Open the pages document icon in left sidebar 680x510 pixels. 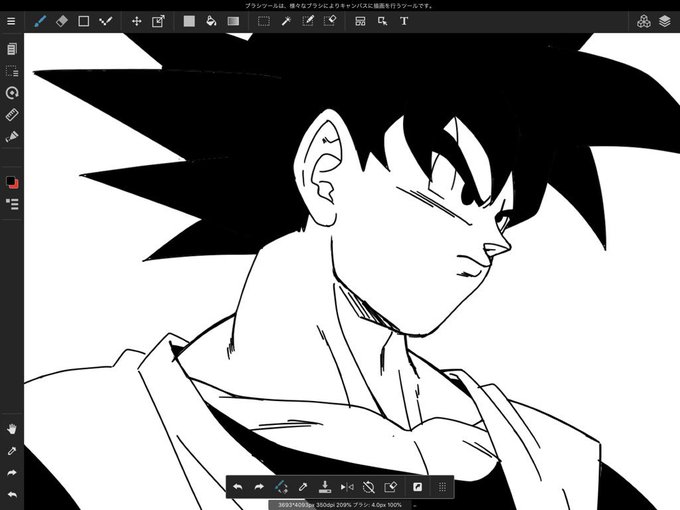[12, 49]
